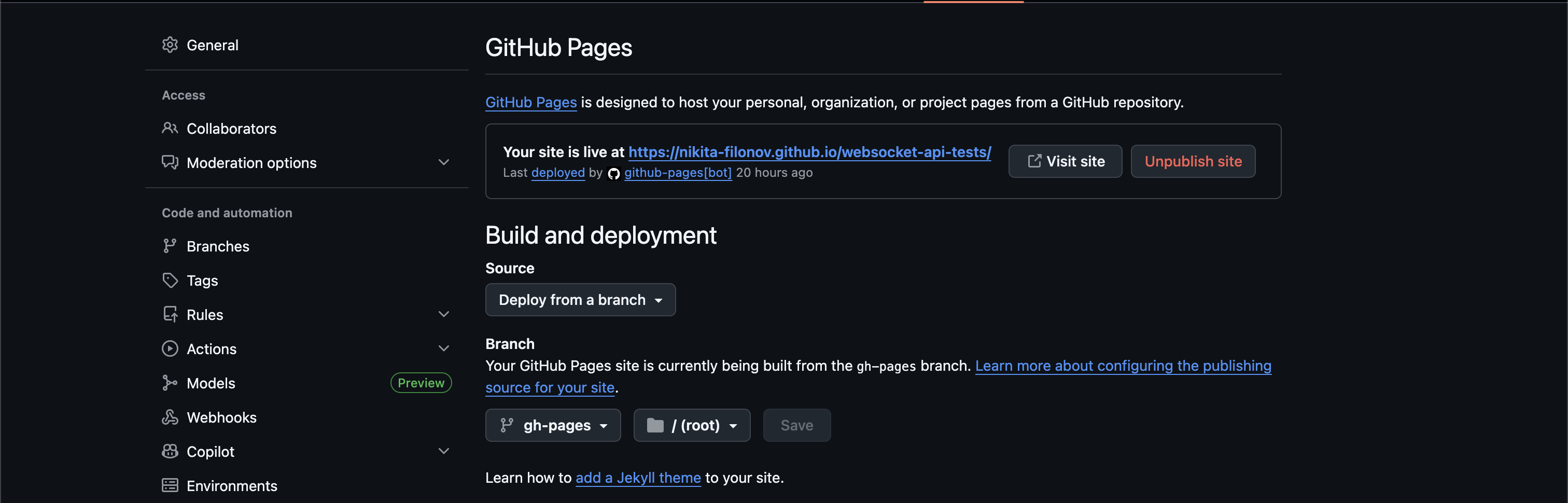Image resolution: width=1568 pixels, height=503 pixels.
Task: Click the Environments server icon
Action: [x=170, y=485]
